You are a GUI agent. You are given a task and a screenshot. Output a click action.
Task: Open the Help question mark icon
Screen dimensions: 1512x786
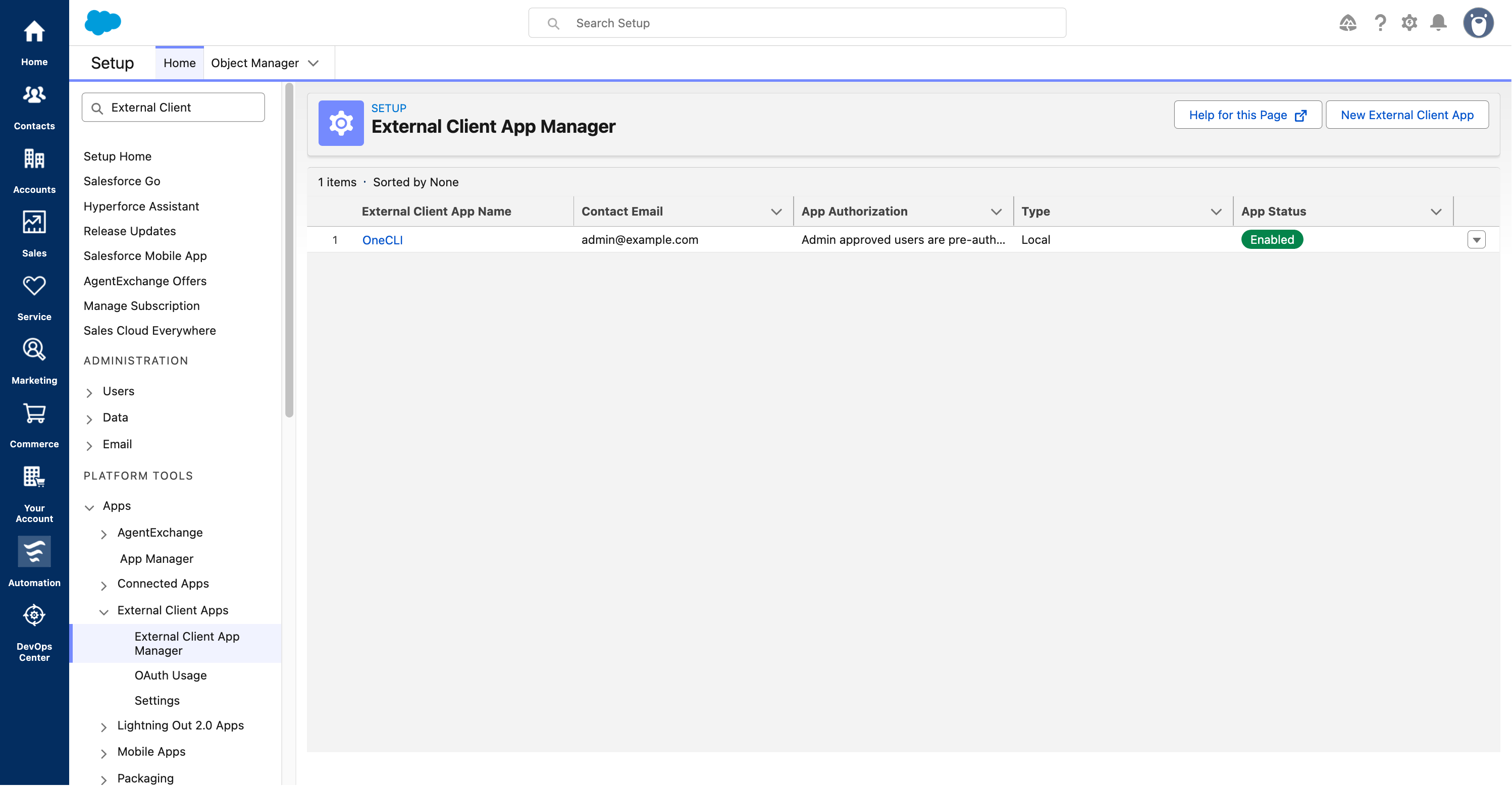coord(1380,23)
